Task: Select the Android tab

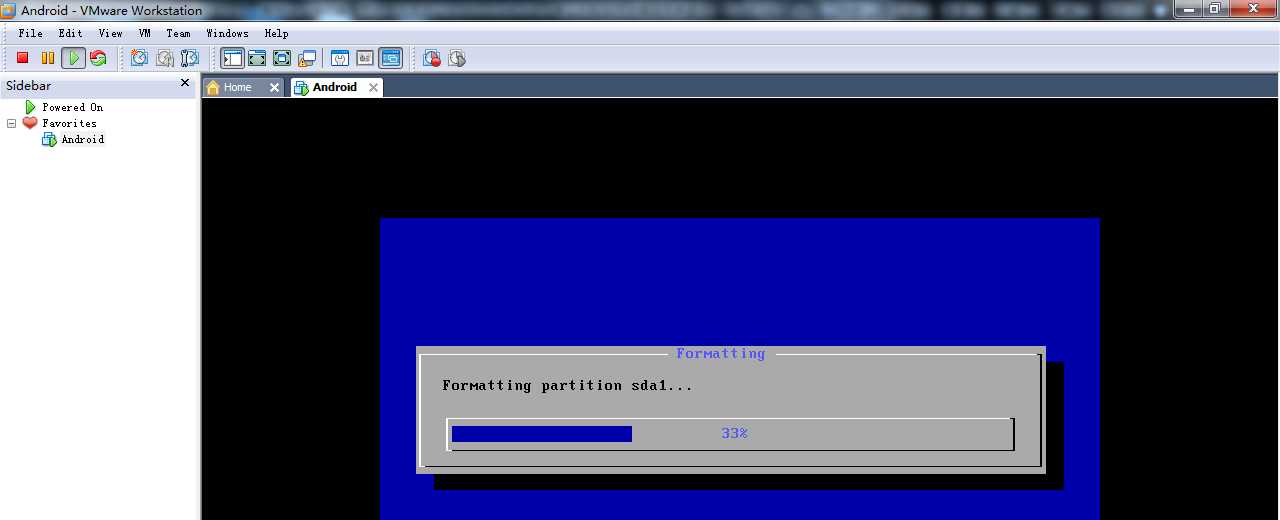Action: click(334, 87)
